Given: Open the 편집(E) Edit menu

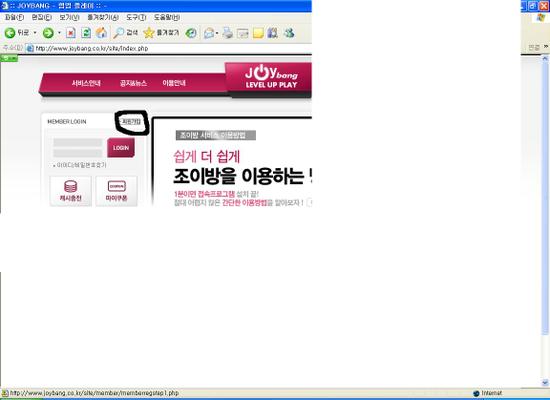Looking at the screenshot, I should [41, 17].
